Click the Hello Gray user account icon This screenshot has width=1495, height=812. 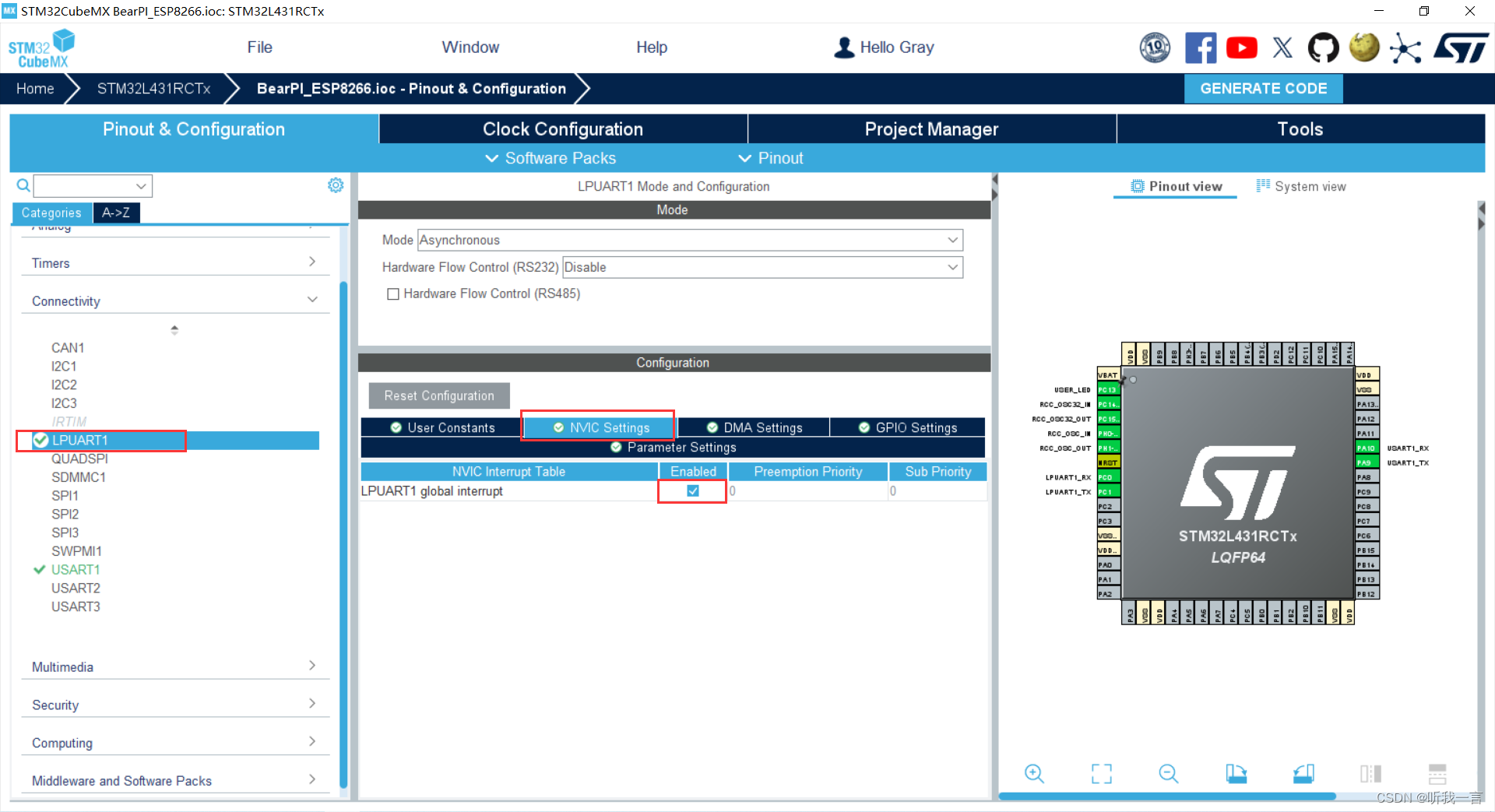(844, 47)
